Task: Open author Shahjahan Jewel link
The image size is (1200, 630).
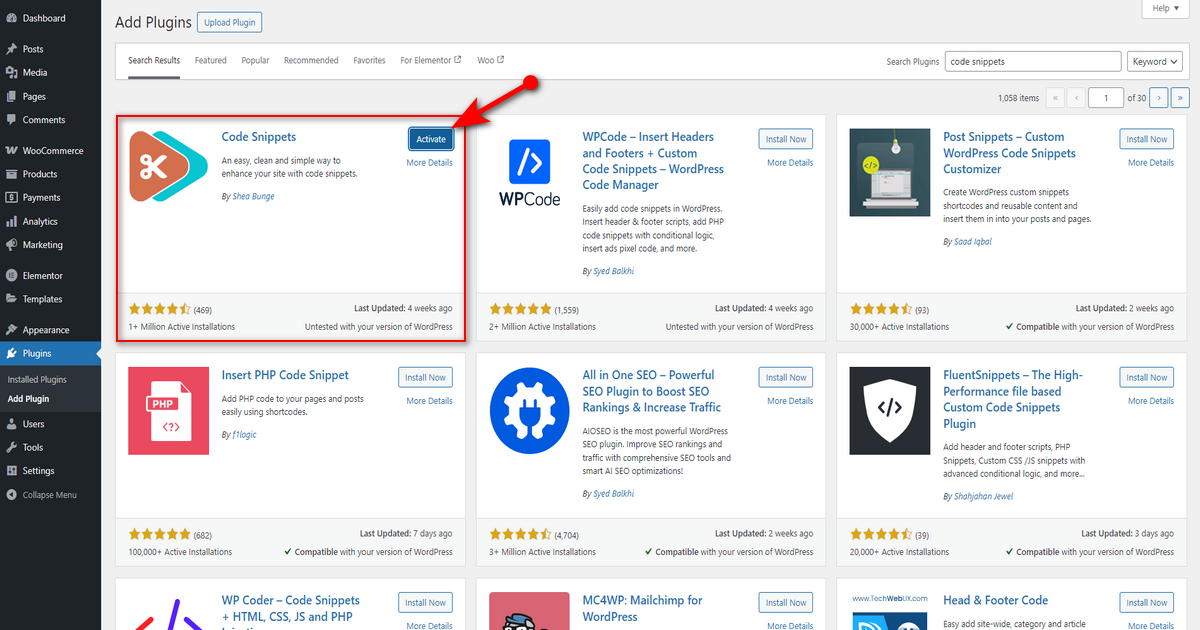Action: (x=981, y=496)
